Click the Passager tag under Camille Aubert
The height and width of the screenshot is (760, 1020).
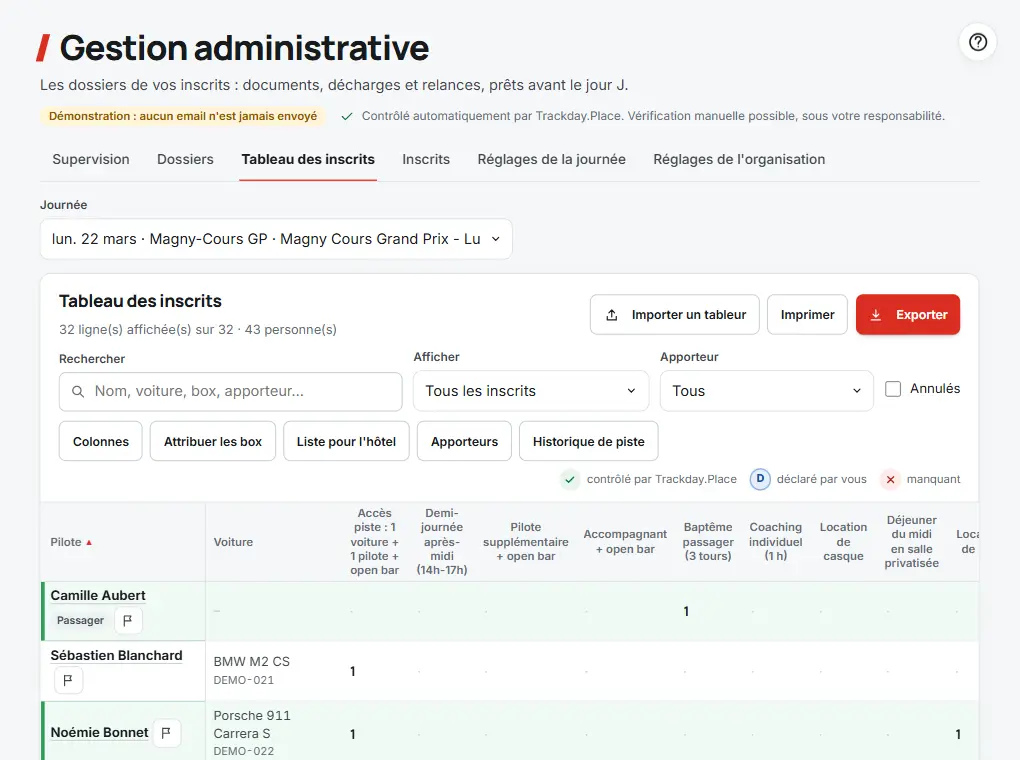(80, 621)
